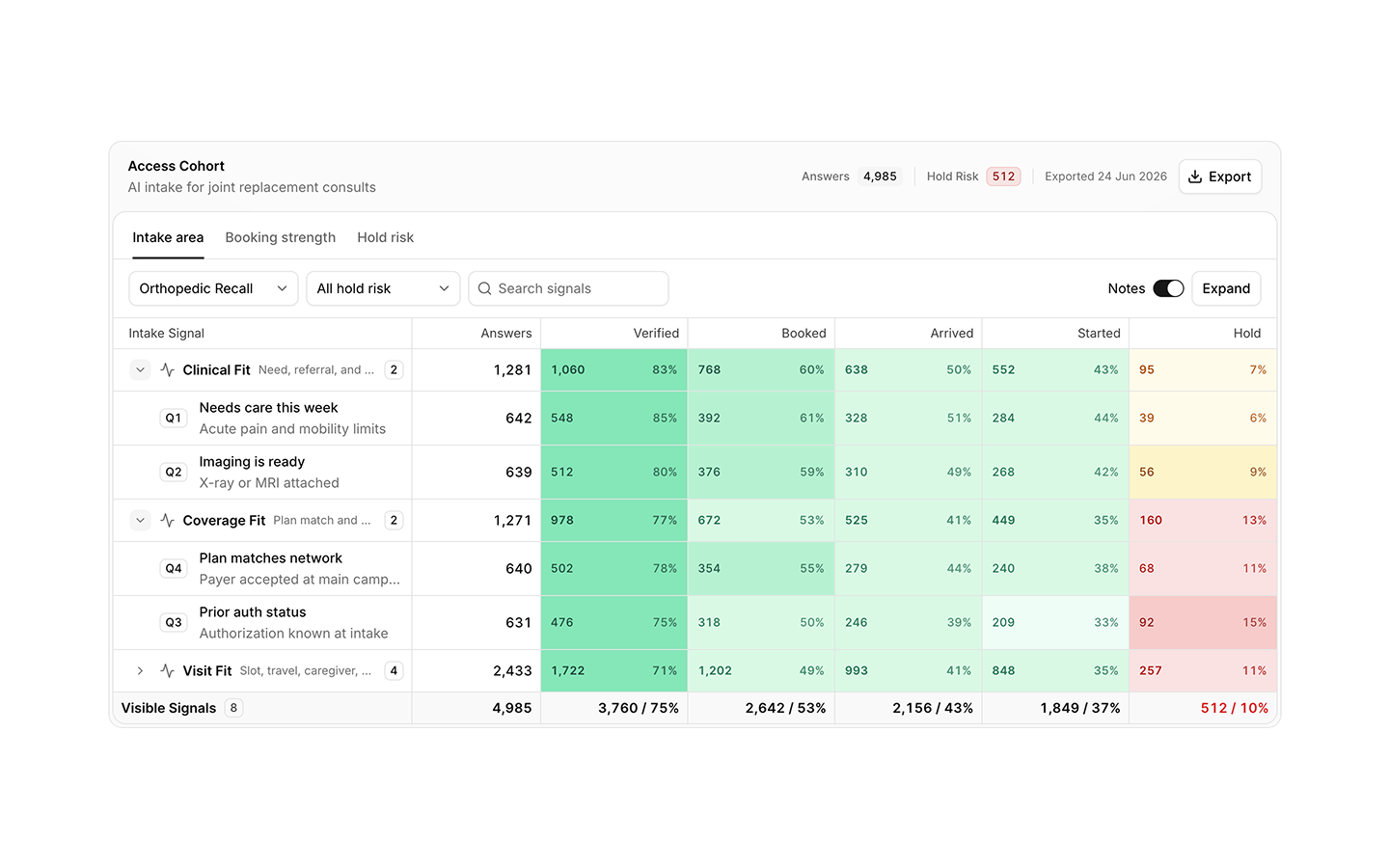The height and width of the screenshot is (868, 1389).
Task: Select the Q3 question badge
Action: 174,622
